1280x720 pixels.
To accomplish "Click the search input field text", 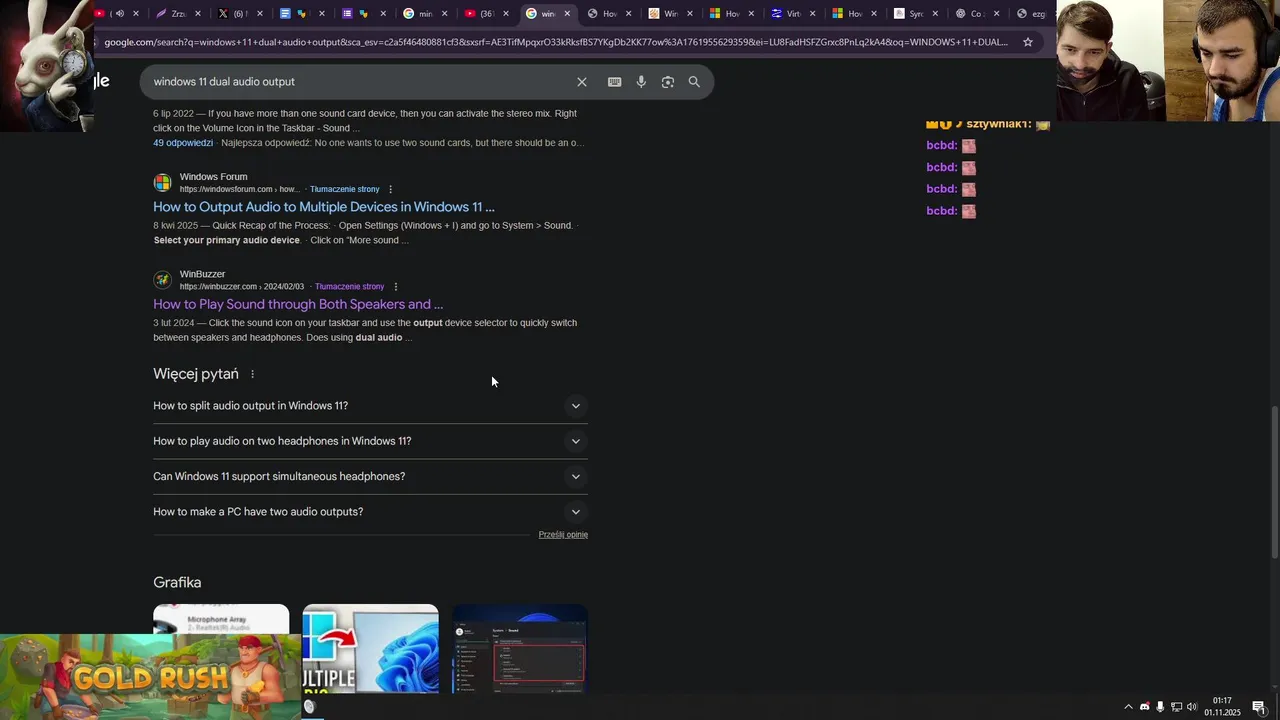I will click(224, 82).
